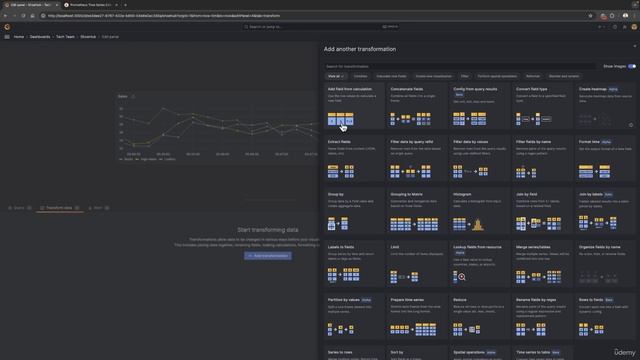Image resolution: width=640 pixels, height=360 pixels.
Task: Select the Add field from calculation transformation
Action: coord(354,107)
